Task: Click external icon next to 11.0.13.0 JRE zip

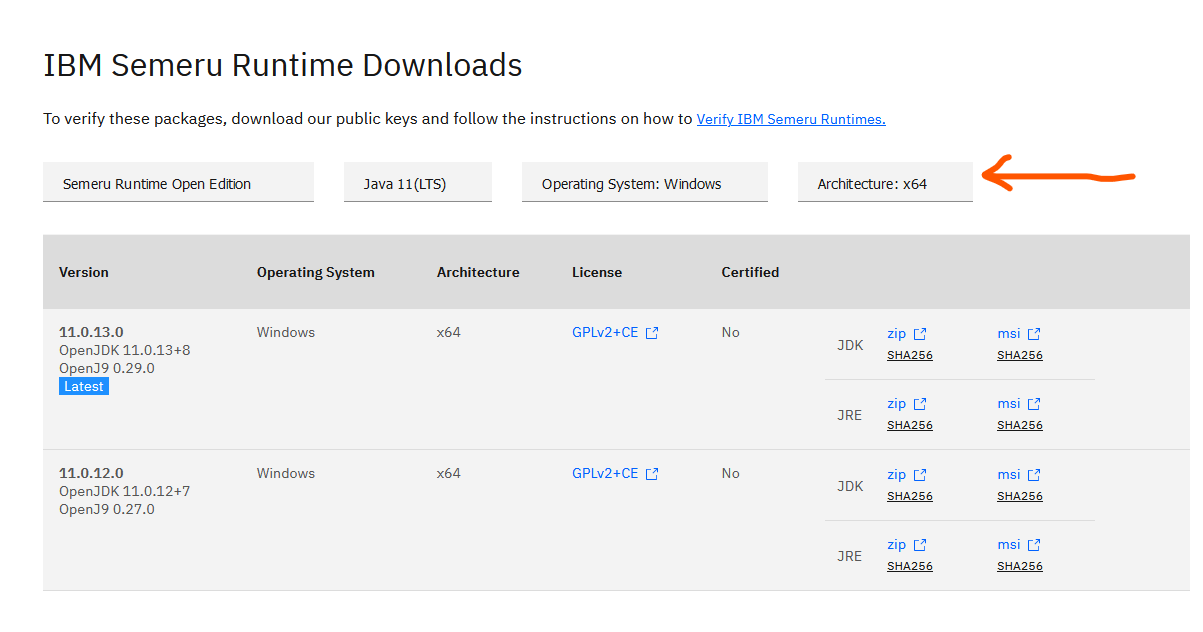Action: coord(920,404)
